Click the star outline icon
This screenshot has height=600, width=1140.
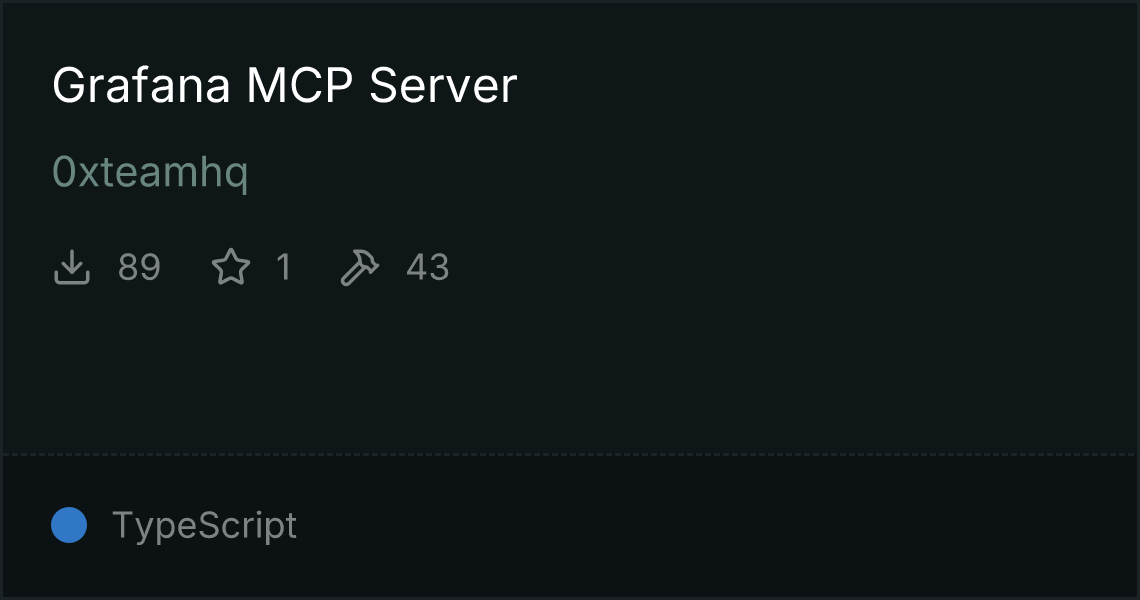coord(230,267)
